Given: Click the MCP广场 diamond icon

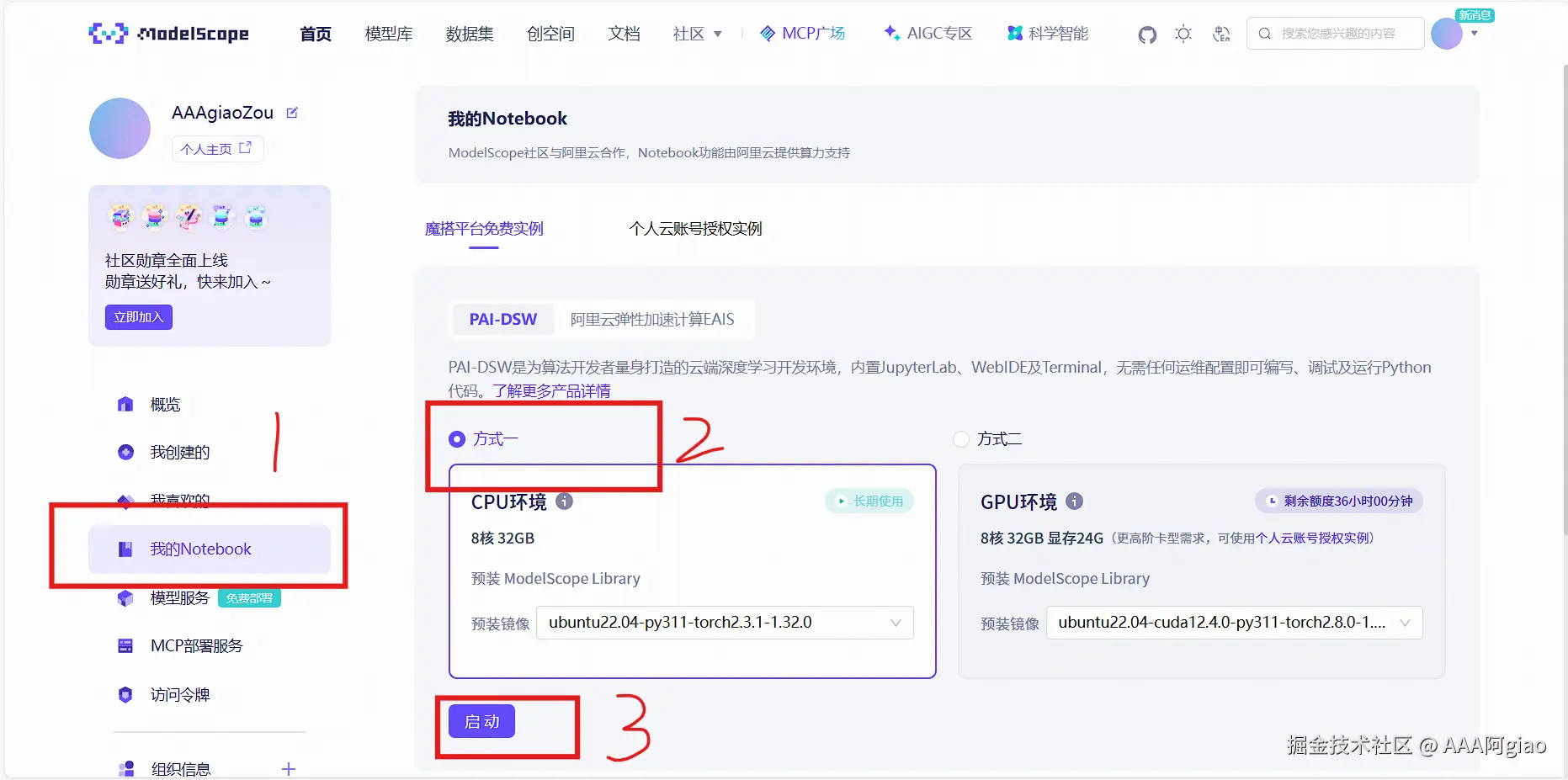Looking at the screenshot, I should pyautogui.click(x=768, y=34).
